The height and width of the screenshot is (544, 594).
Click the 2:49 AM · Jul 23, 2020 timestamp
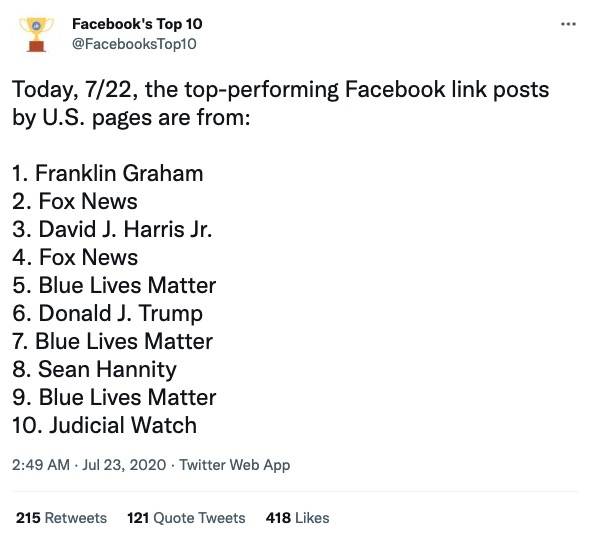89,465
